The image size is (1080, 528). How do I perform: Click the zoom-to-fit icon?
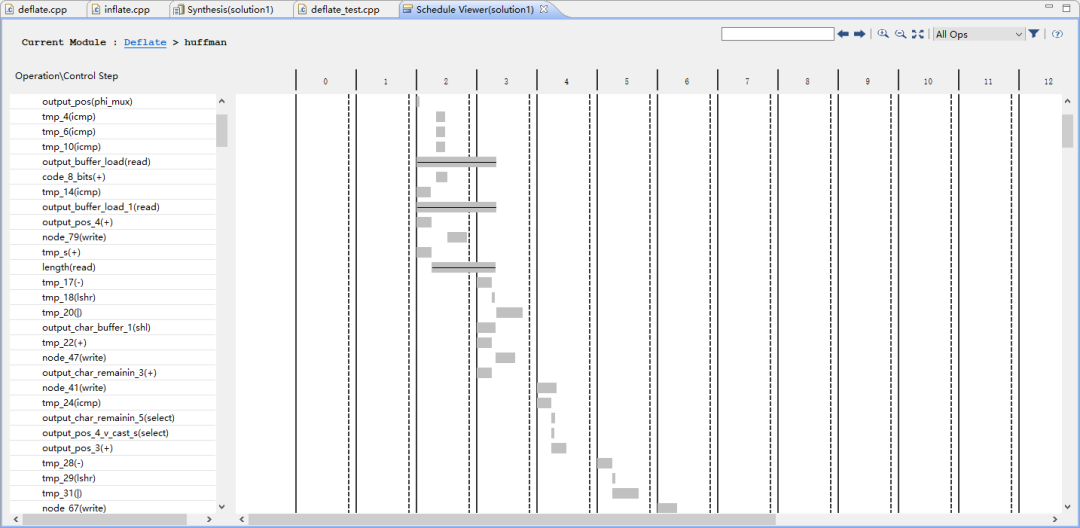(917, 34)
